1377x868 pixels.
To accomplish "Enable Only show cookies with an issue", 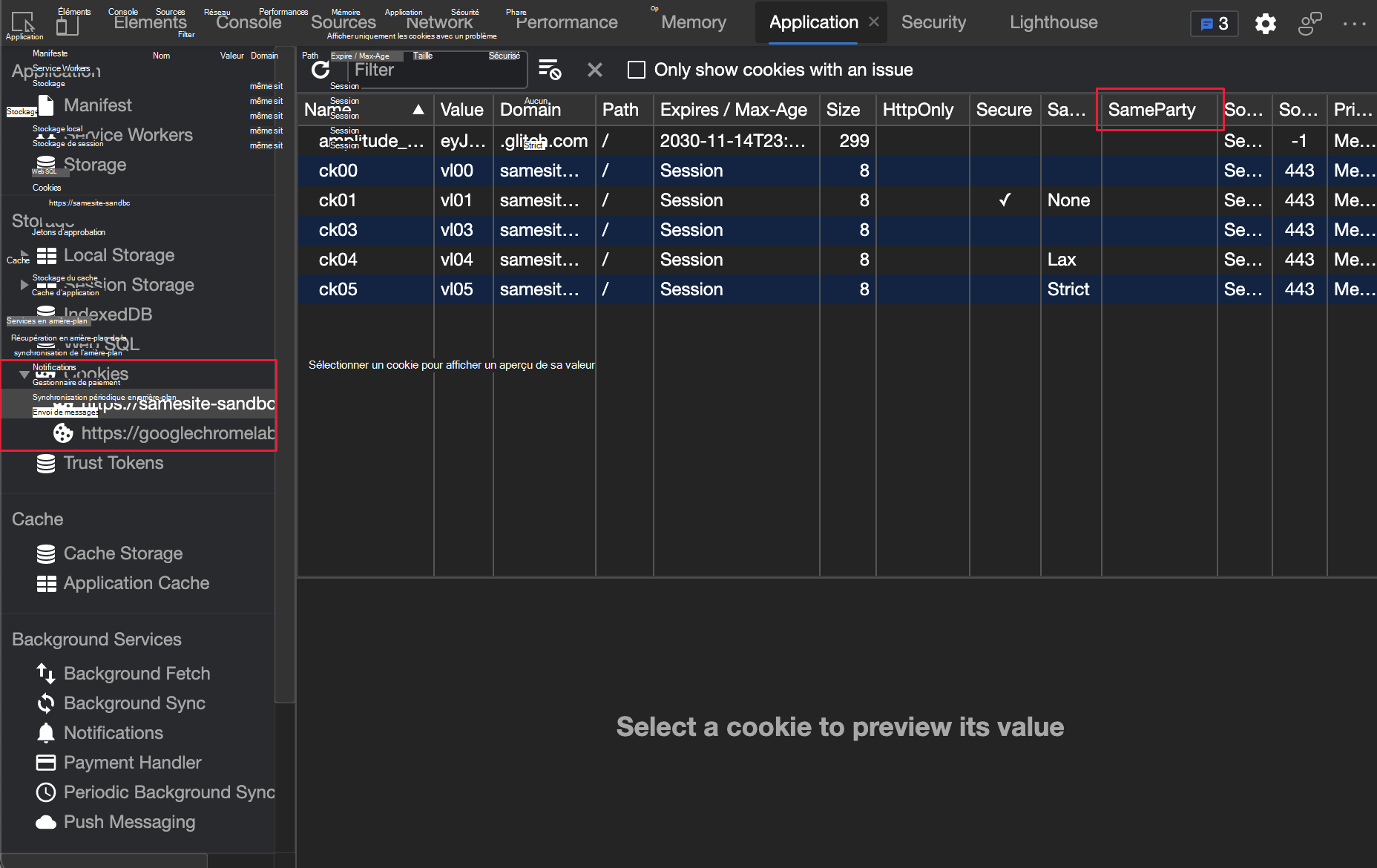I will click(637, 70).
